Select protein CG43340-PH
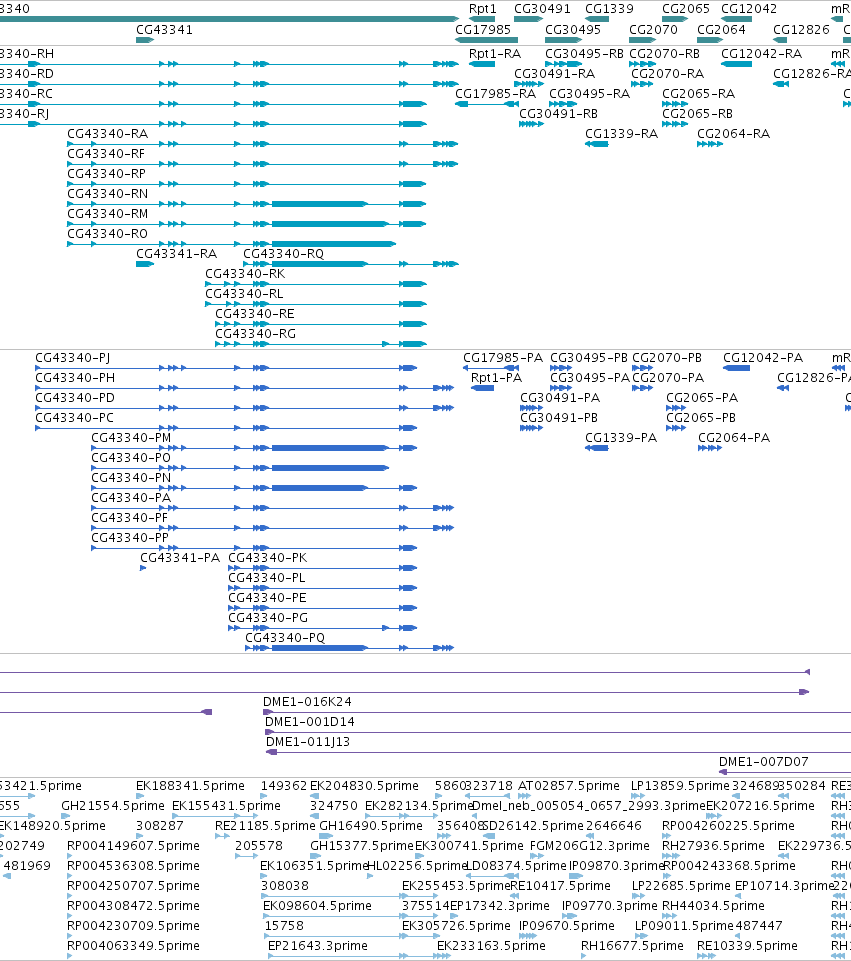The height and width of the screenshot is (961, 851). tap(75, 378)
